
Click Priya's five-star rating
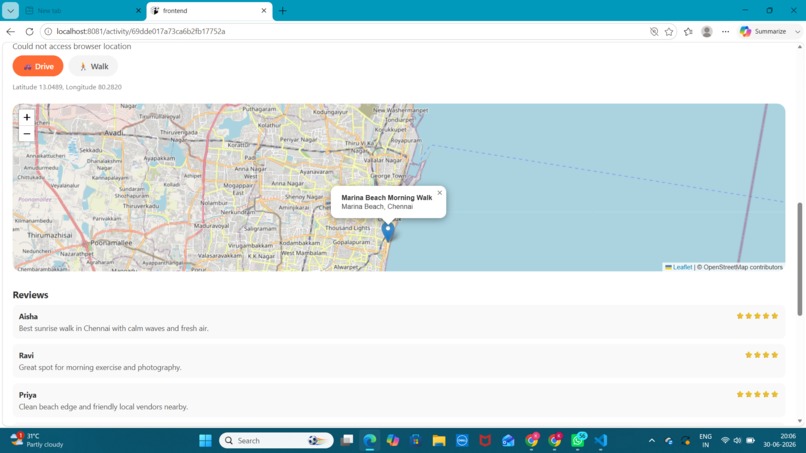click(x=757, y=394)
